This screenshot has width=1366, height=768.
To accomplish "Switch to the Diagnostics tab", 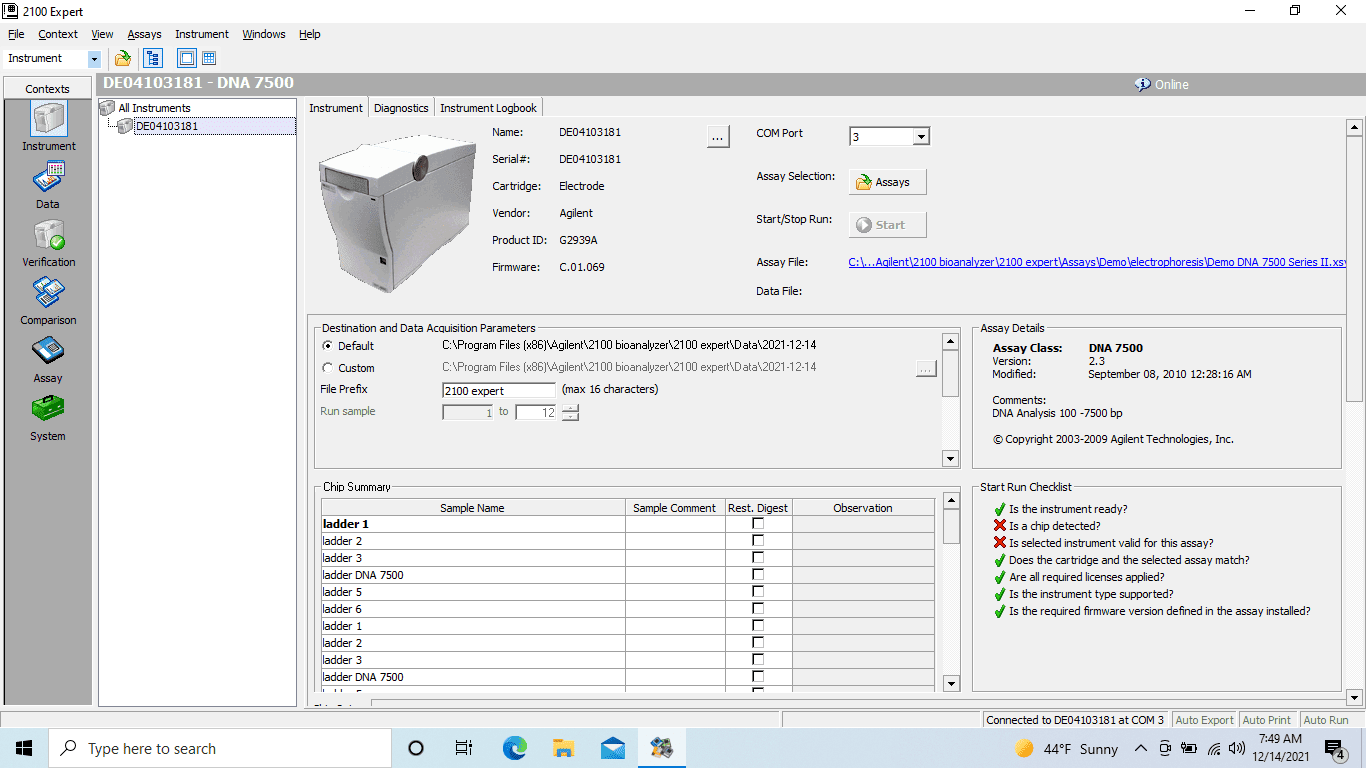I will (x=401, y=108).
